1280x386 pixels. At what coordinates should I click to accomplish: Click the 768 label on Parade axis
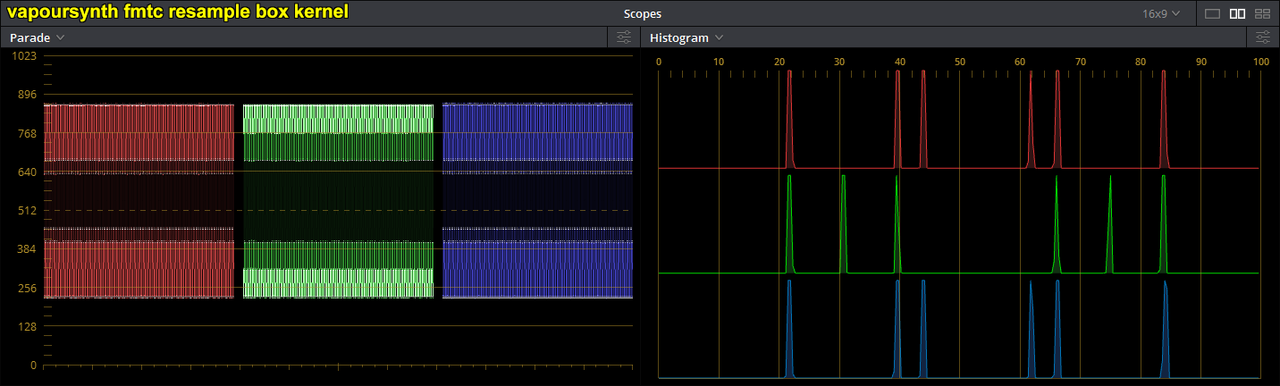[x=27, y=134]
